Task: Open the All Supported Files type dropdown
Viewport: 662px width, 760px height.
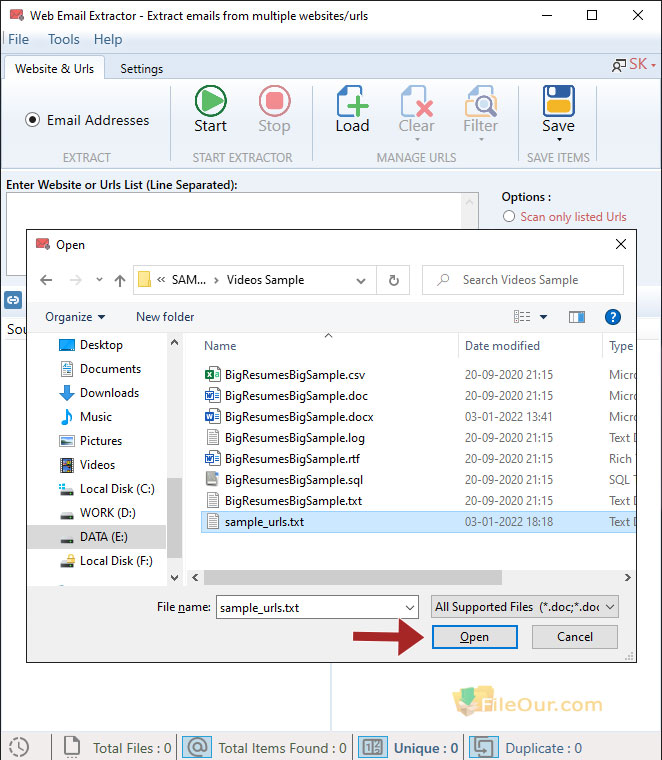Action: 524,607
